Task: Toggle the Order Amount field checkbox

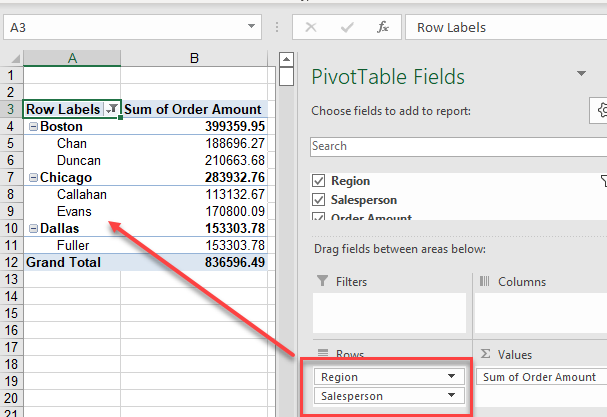Action: (x=319, y=217)
